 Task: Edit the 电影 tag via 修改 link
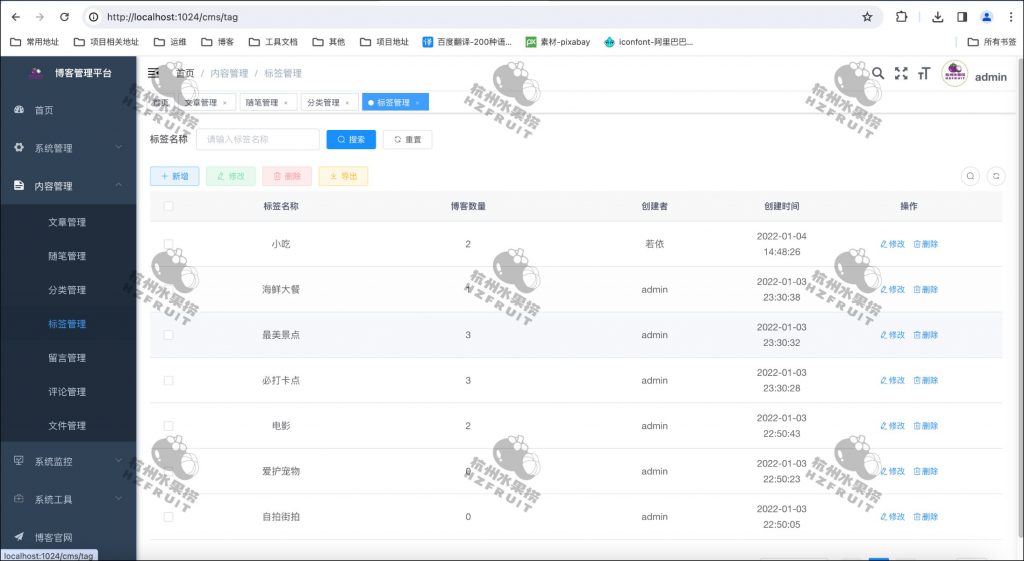[x=892, y=426]
